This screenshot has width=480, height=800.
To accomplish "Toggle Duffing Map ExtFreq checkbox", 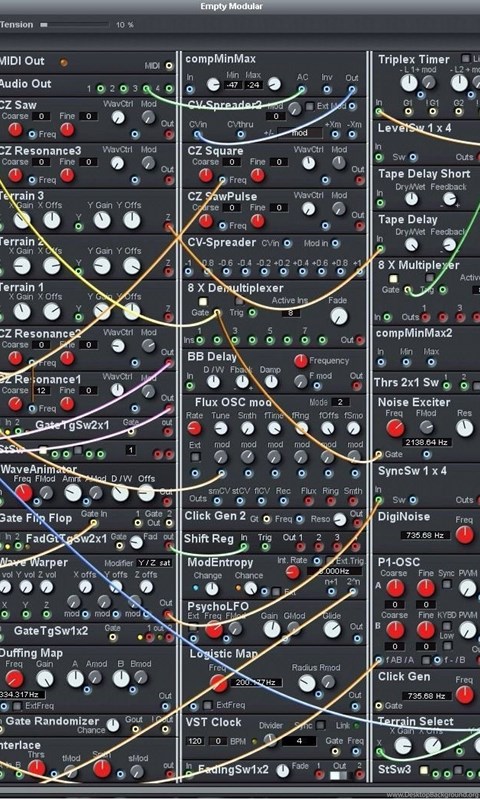I will (x=17, y=706).
